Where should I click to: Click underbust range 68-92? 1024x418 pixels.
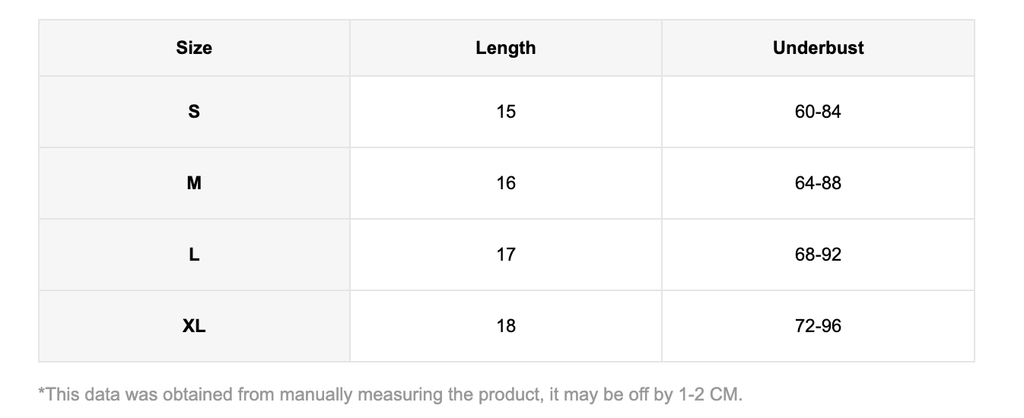point(818,255)
